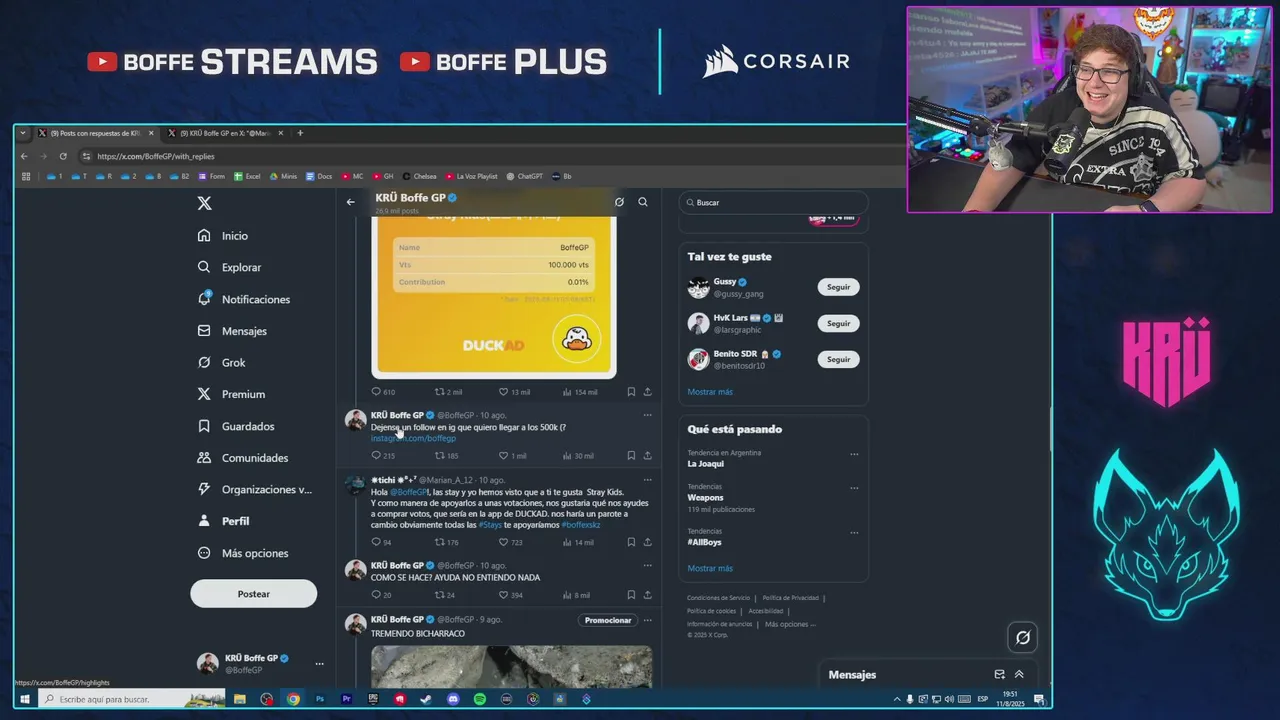Open options for the La Joaqui trend
This screenshot has height=720, width=1280.
[854, 454]
